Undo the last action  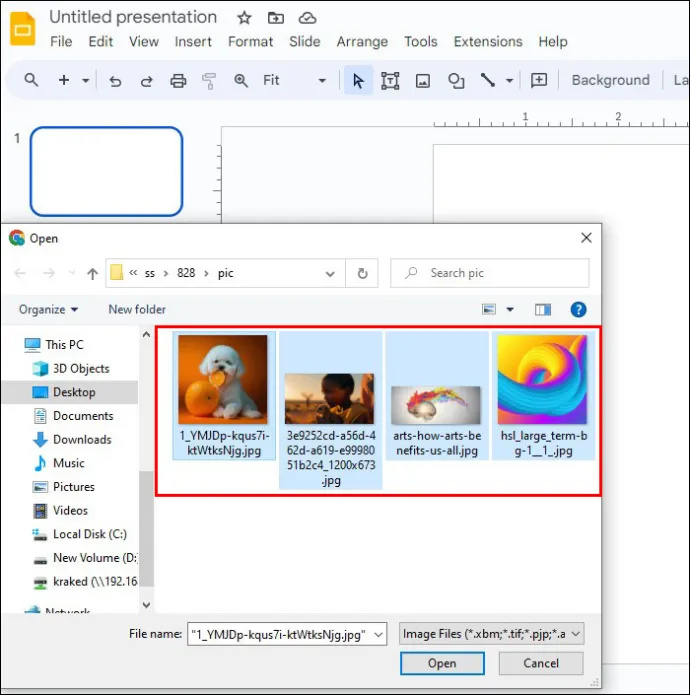click(115, 81)
